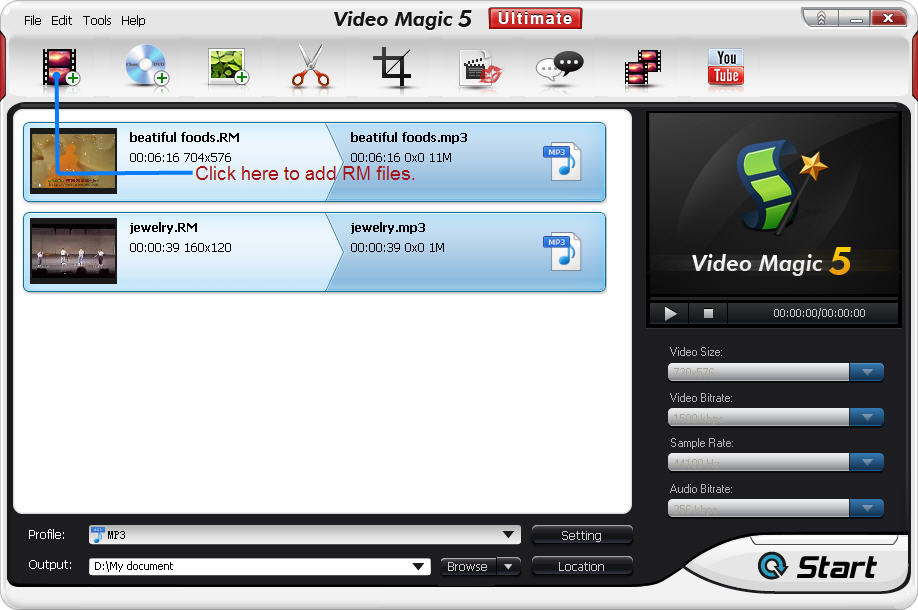Image resolution: width=918 pixels, height=610 pixels.
Task: Close the Video Magic window
Action: tap(888, 18)
